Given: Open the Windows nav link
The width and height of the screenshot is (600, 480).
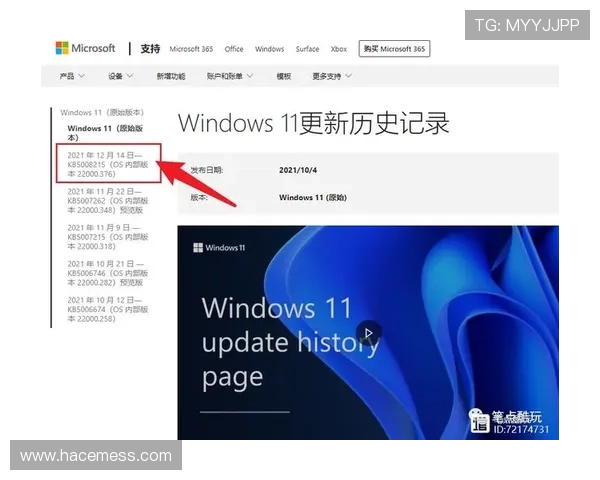Looking at the screenshot, I should (269, 49).
